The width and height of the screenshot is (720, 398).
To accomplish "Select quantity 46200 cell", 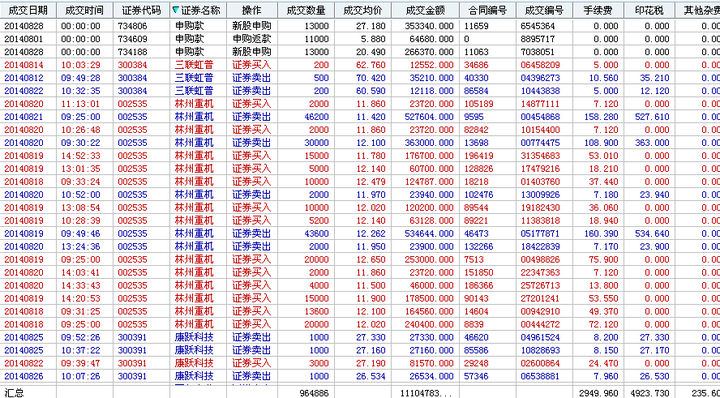I will pos(316,117).
